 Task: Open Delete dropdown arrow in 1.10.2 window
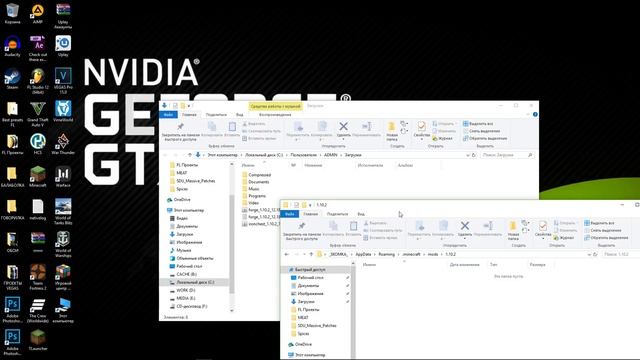tap(464, 239)
